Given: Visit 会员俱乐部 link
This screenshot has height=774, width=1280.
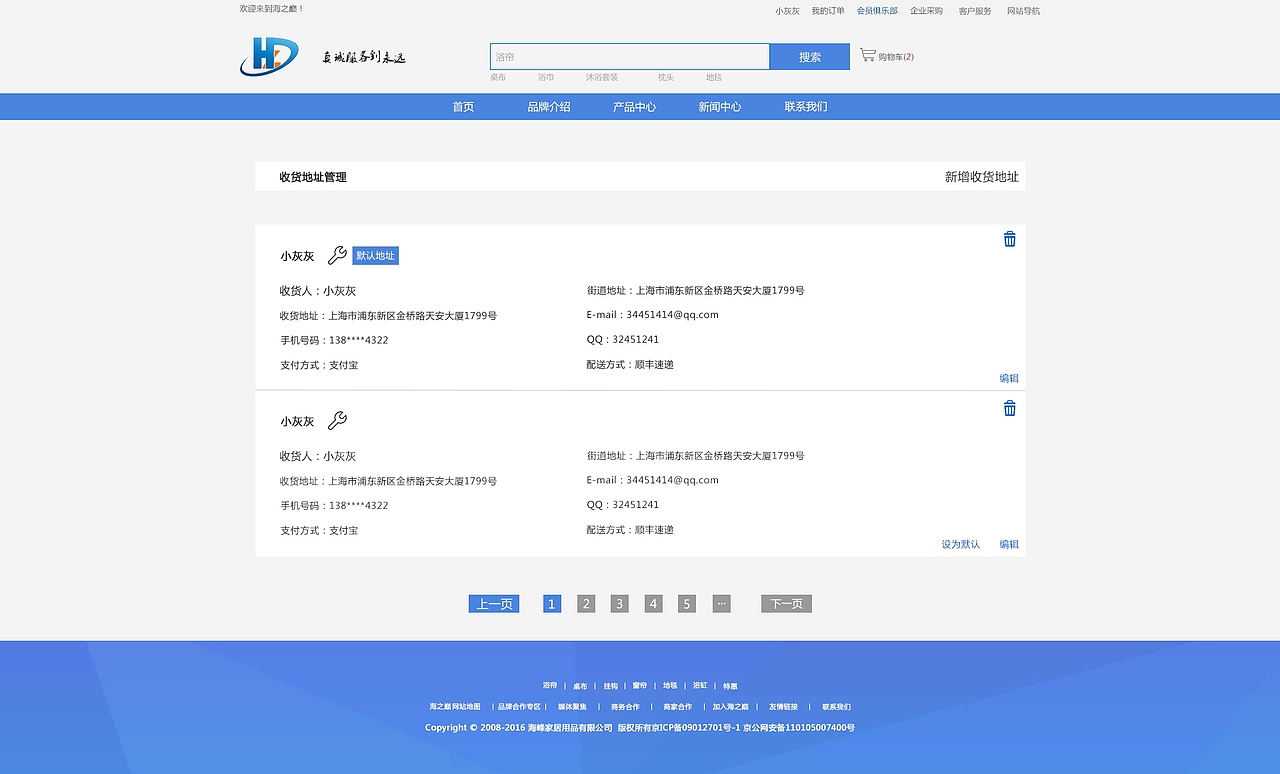Looking at the screenshot, I should pos(878,10).
